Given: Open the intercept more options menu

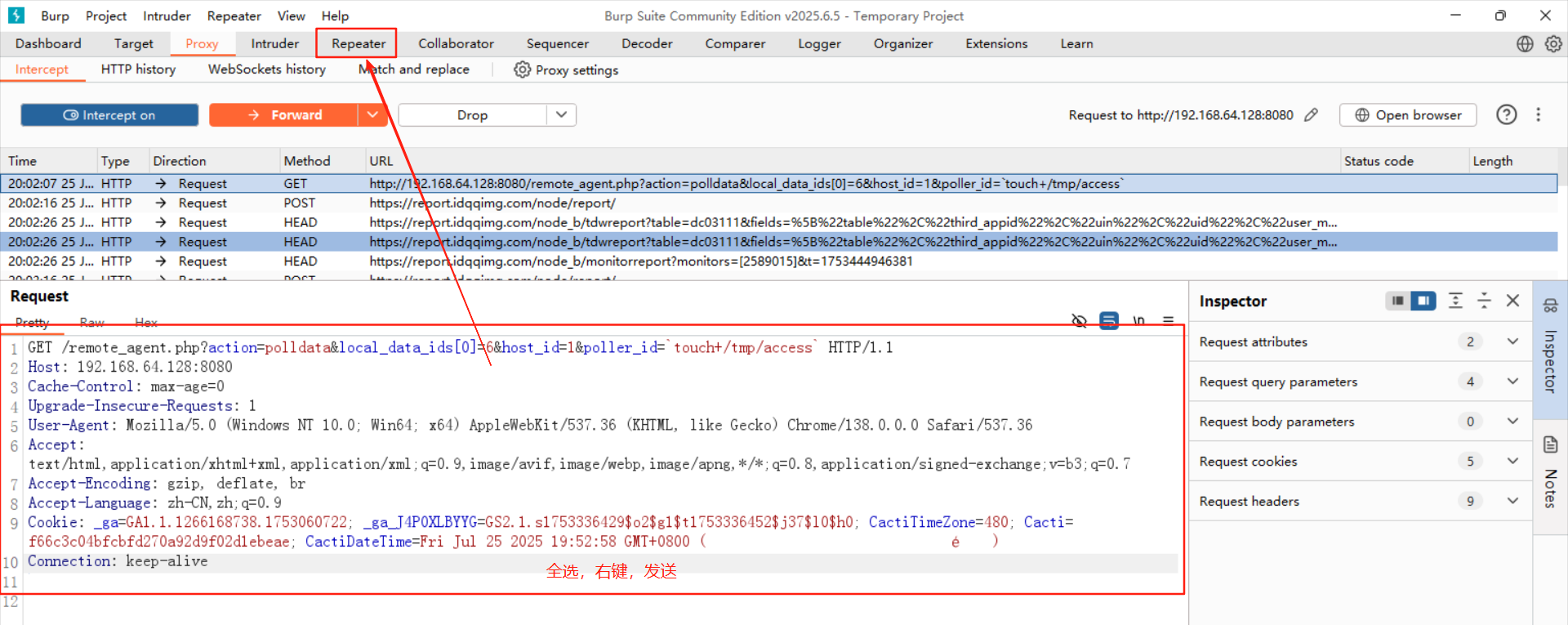Looking at the screenshot, I should coord(1539,115).
